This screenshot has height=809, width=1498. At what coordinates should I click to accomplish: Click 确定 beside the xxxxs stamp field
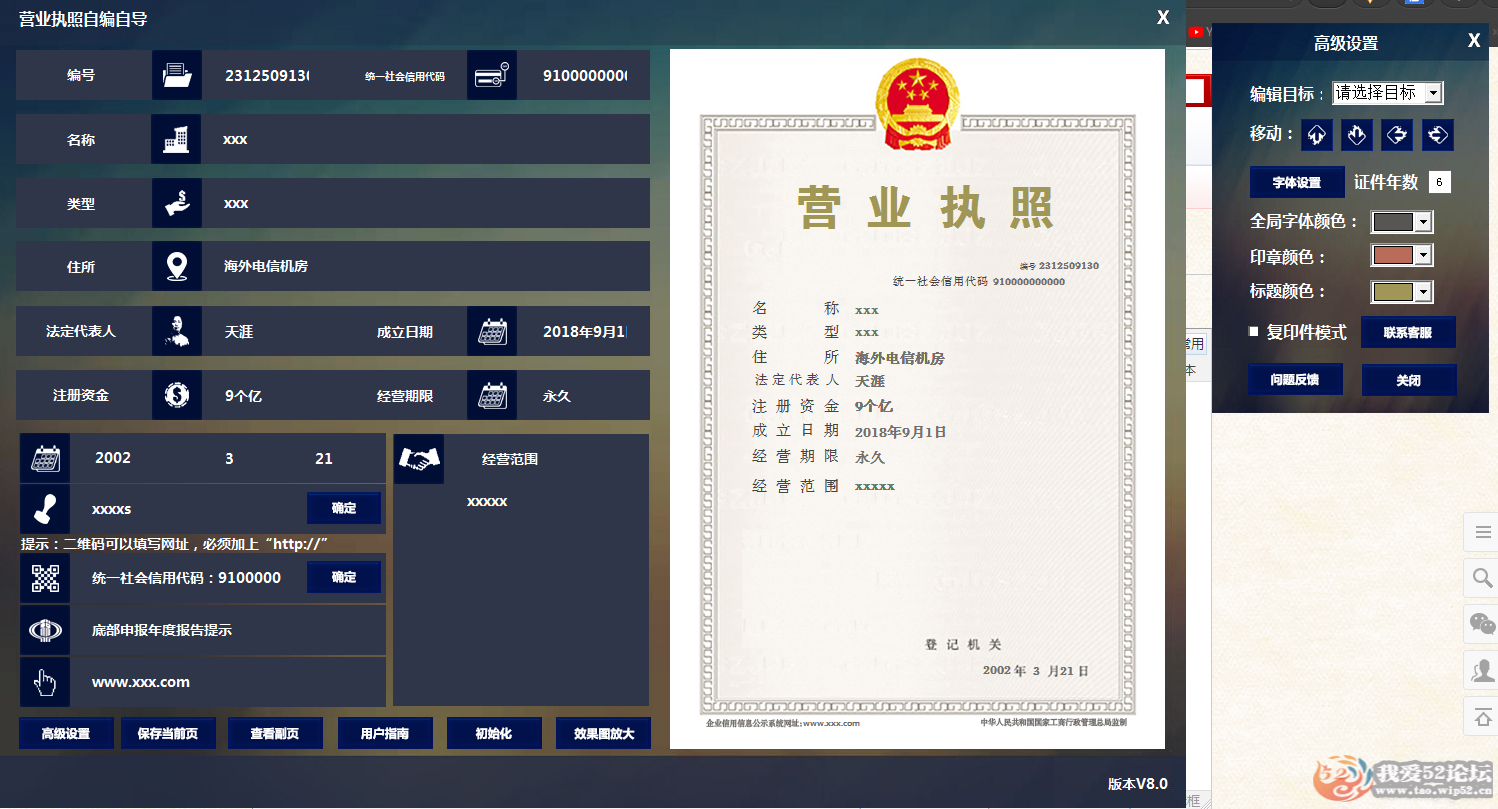pos(344,508)
